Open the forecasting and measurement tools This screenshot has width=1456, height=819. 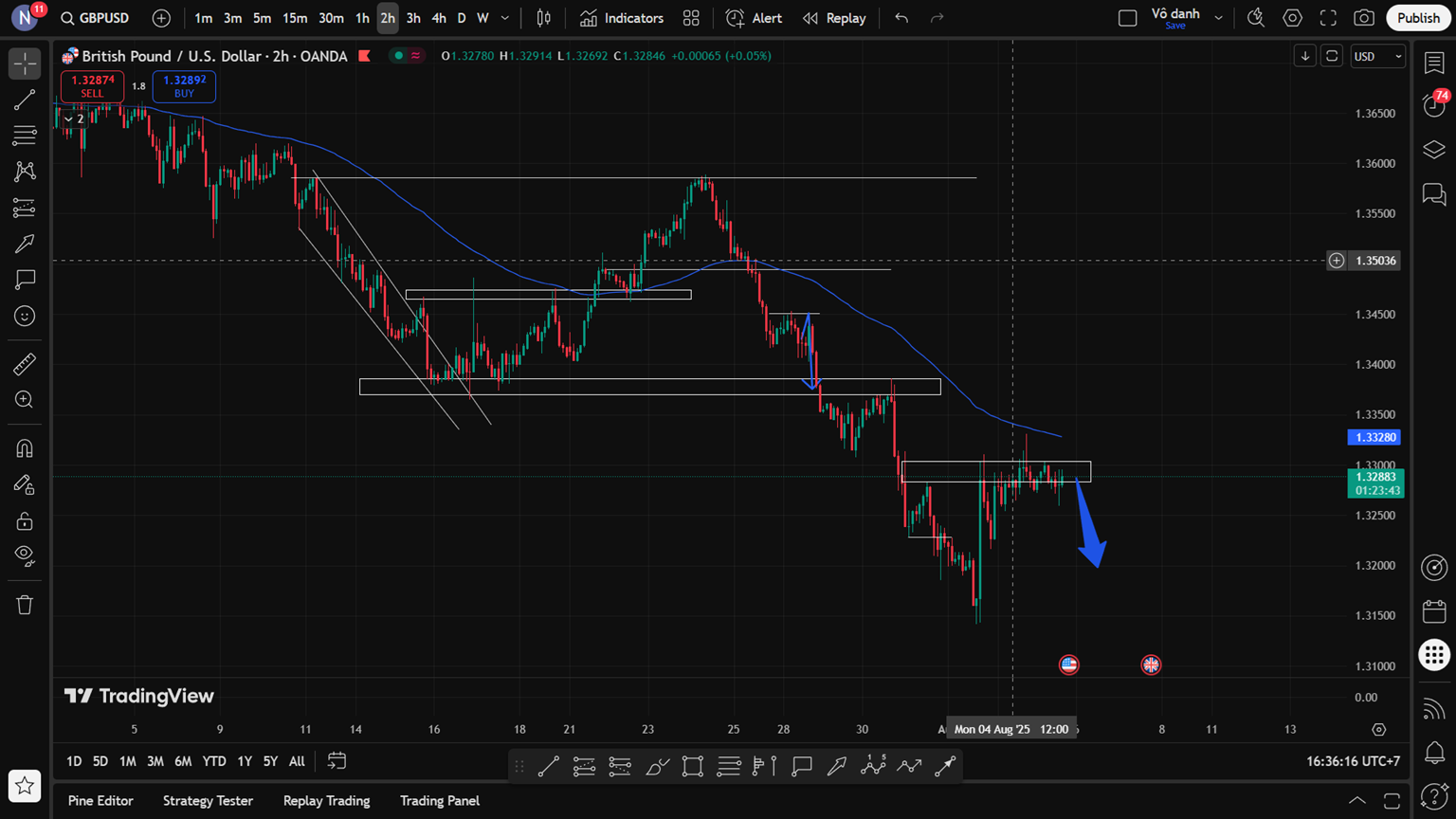tap(25, 208)
